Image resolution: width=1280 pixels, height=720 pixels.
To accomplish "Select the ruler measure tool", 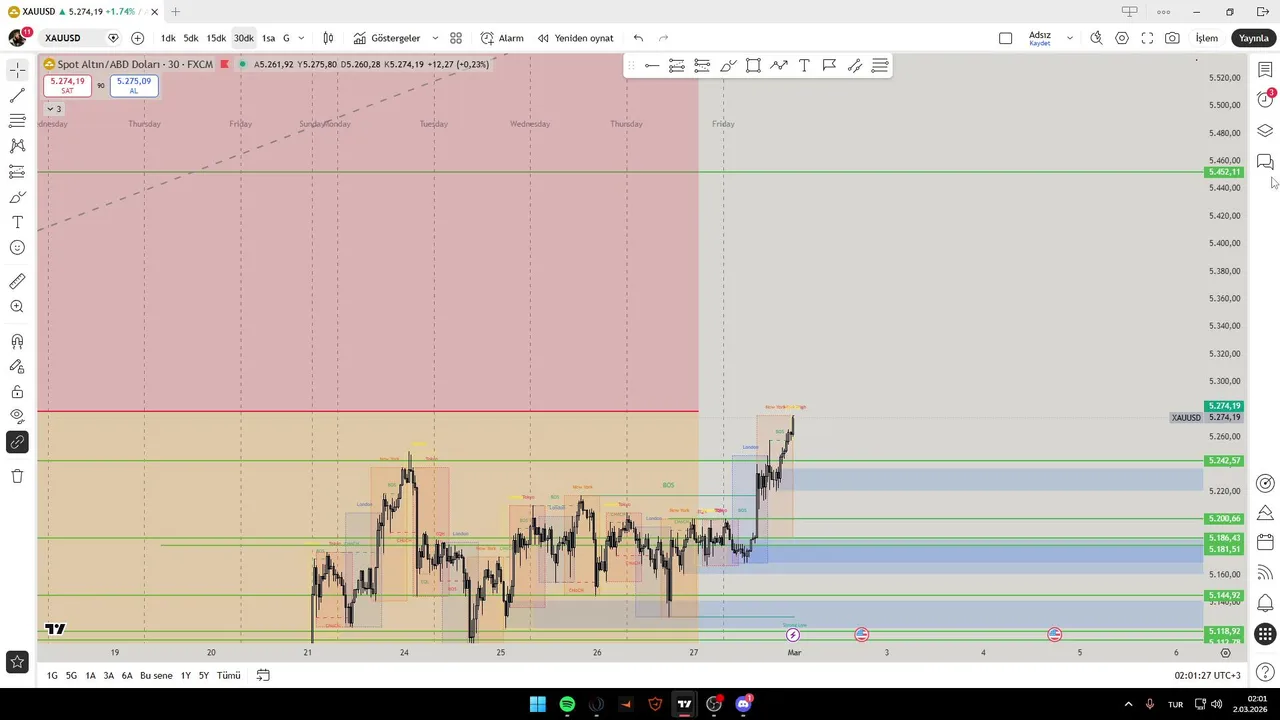I will (x=17, y=282).
